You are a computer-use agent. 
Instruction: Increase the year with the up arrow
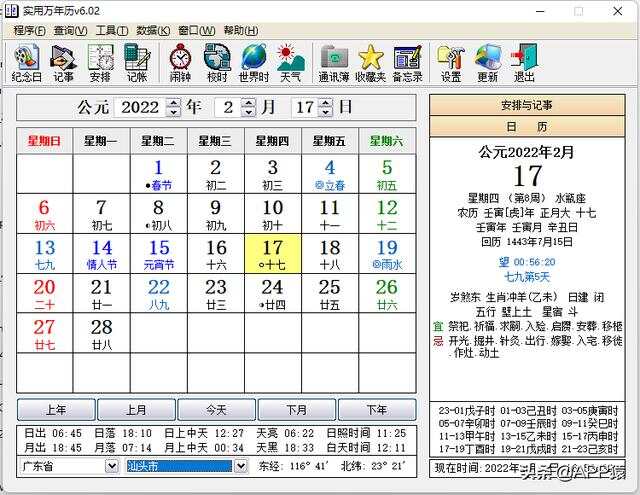[x=173, y=102]
